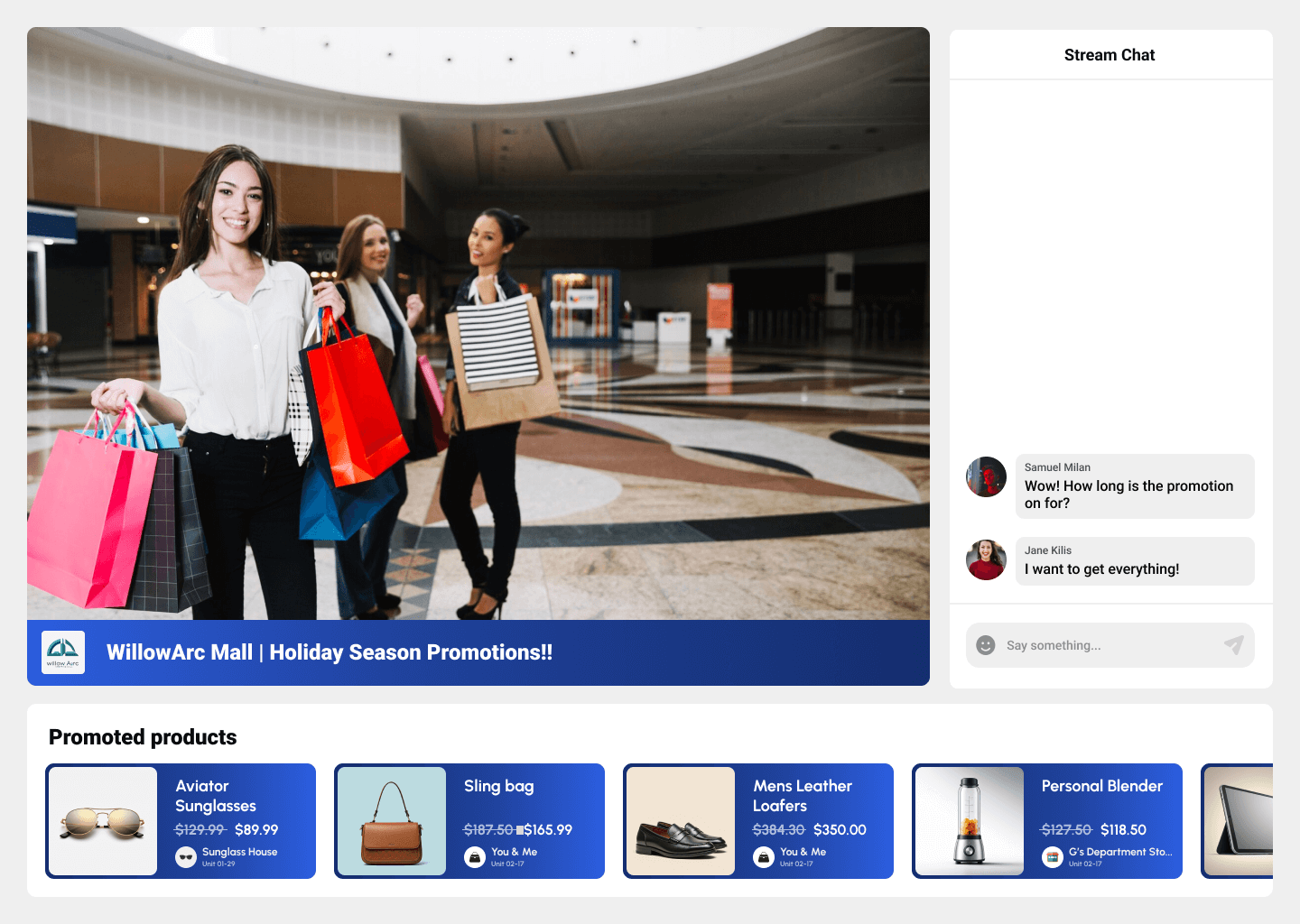The height and width of the screenshot is (924, 1300).
Task: View the Personal Blender thumbnail
Action: tap(970, 821)
